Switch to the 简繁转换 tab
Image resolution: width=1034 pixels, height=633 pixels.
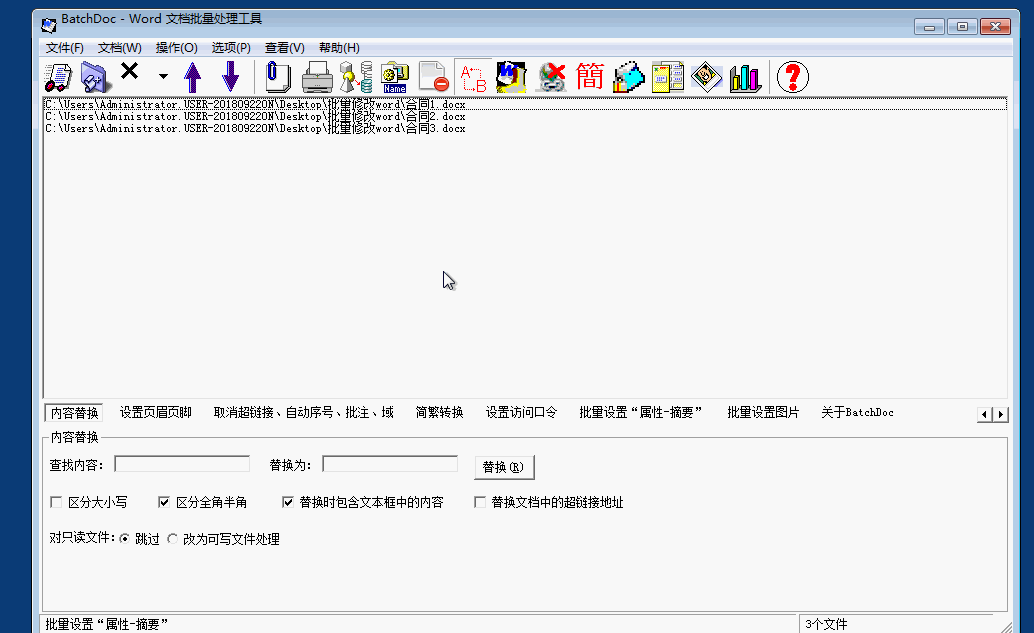(x=439, y=413)
